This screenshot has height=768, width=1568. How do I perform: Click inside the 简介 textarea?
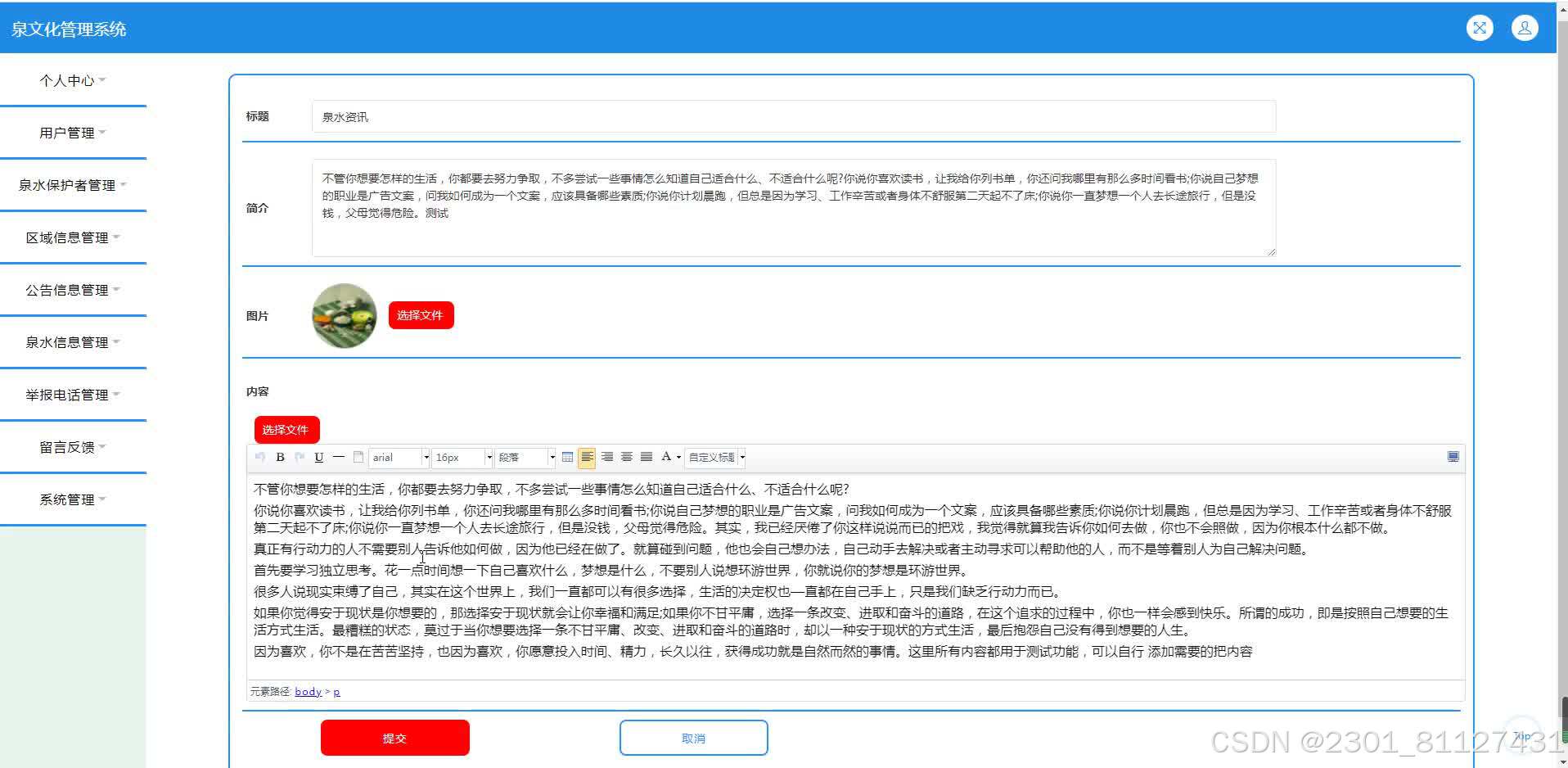tap(794, 208)
